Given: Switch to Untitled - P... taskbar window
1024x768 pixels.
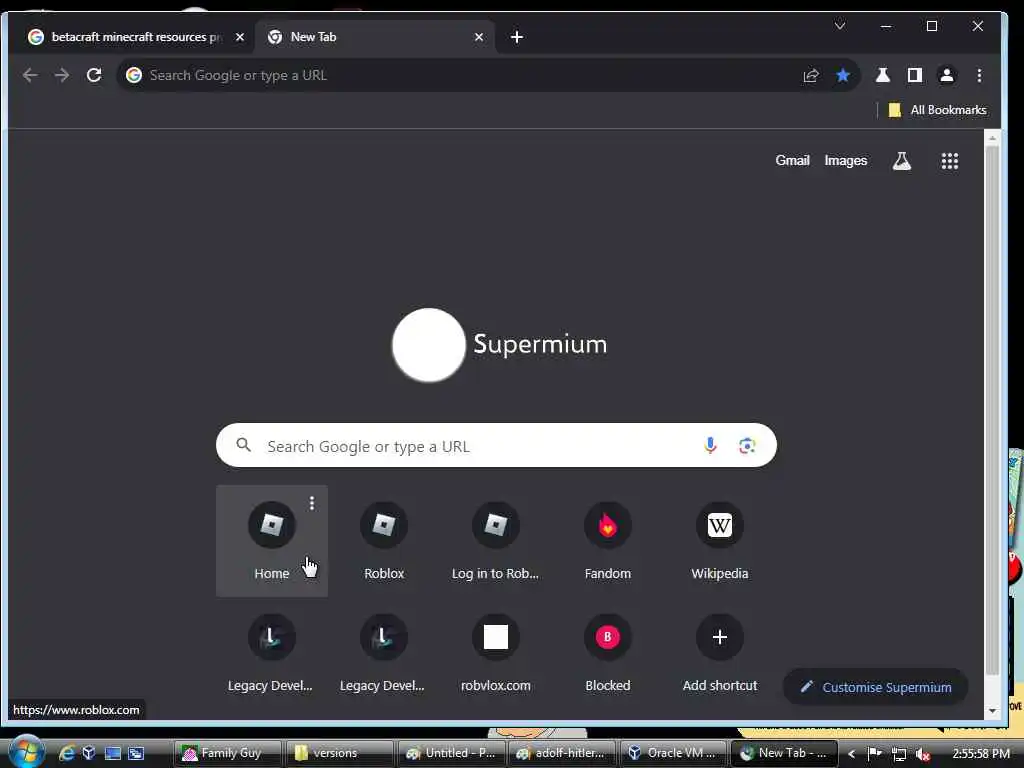Looking at the screenshot, I should click(451, 753).
